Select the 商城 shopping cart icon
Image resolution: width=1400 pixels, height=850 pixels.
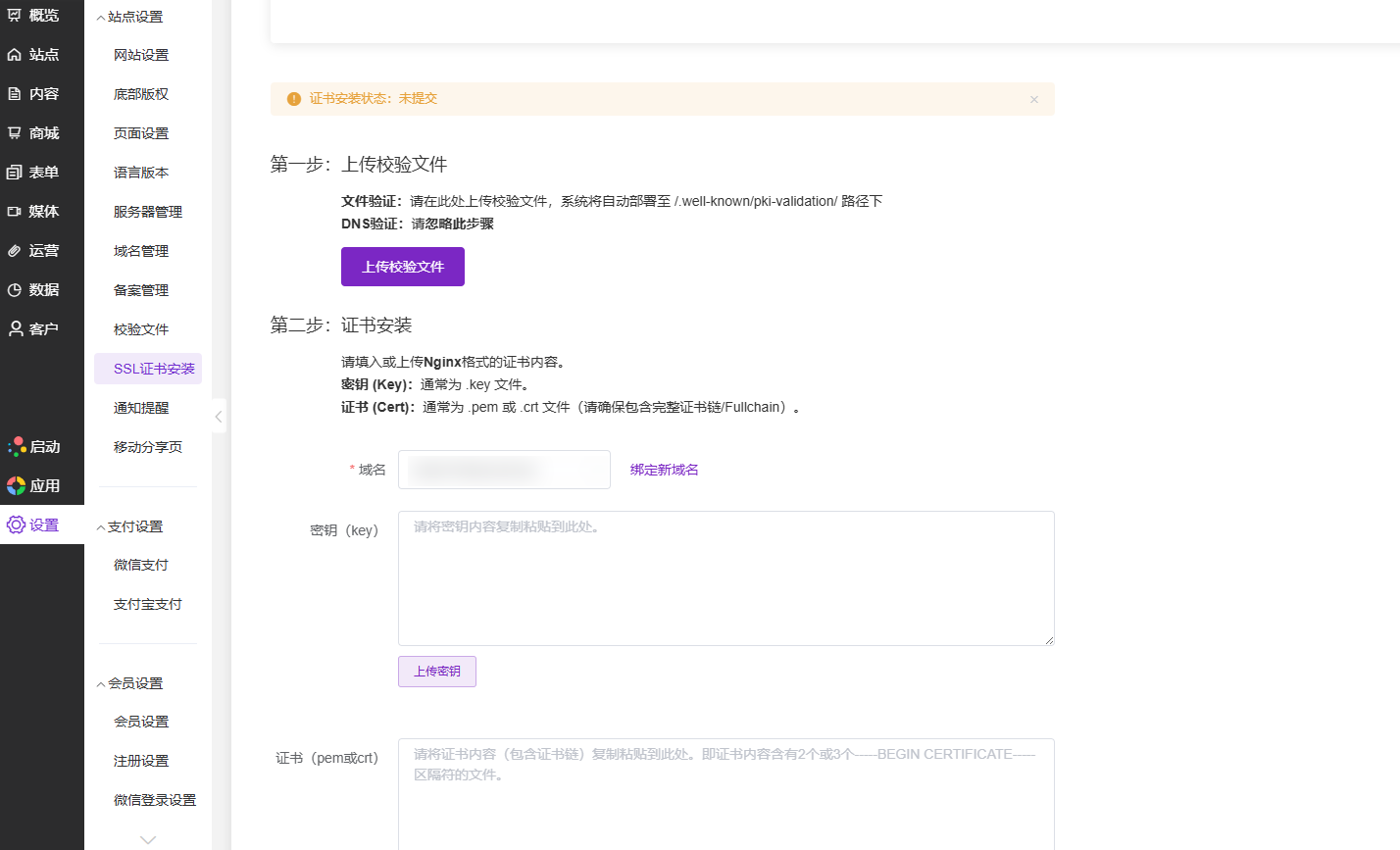pyautogui.click(x=15, y=133)
